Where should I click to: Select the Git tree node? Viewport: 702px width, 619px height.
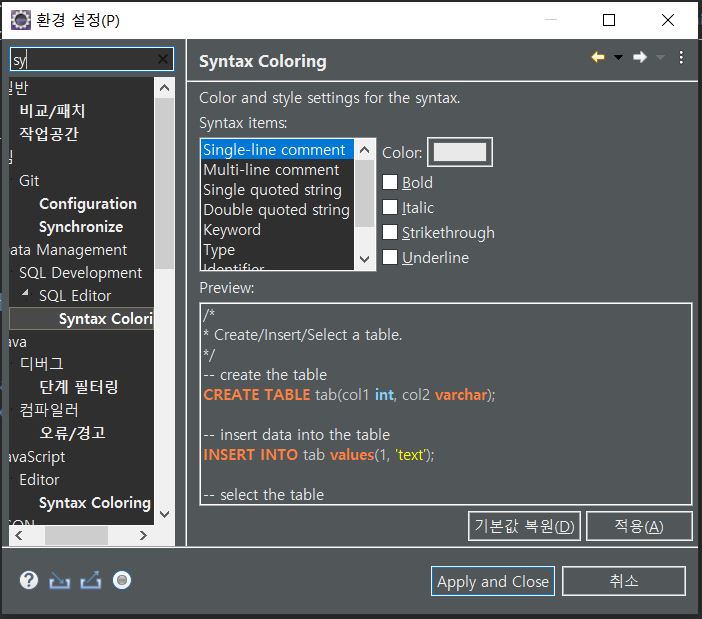[x=29, y=180]
